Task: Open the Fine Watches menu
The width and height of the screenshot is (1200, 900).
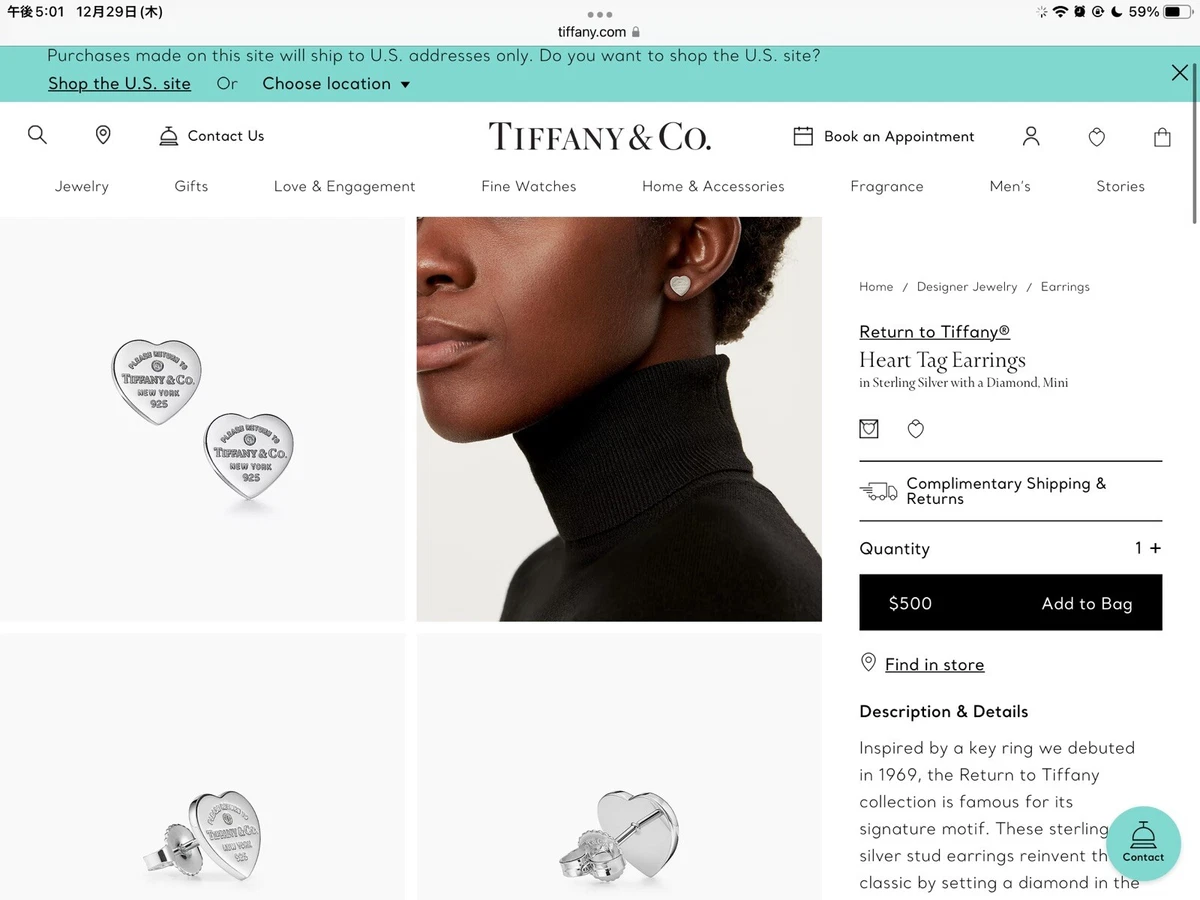Action: point(529,186)
